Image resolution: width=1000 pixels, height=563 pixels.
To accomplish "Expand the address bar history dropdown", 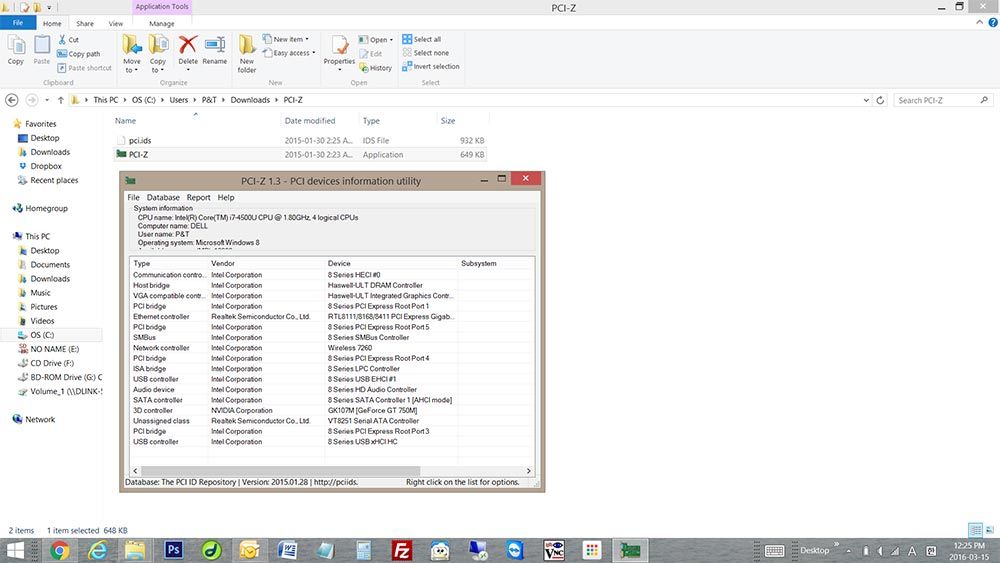I will (865, 100).
